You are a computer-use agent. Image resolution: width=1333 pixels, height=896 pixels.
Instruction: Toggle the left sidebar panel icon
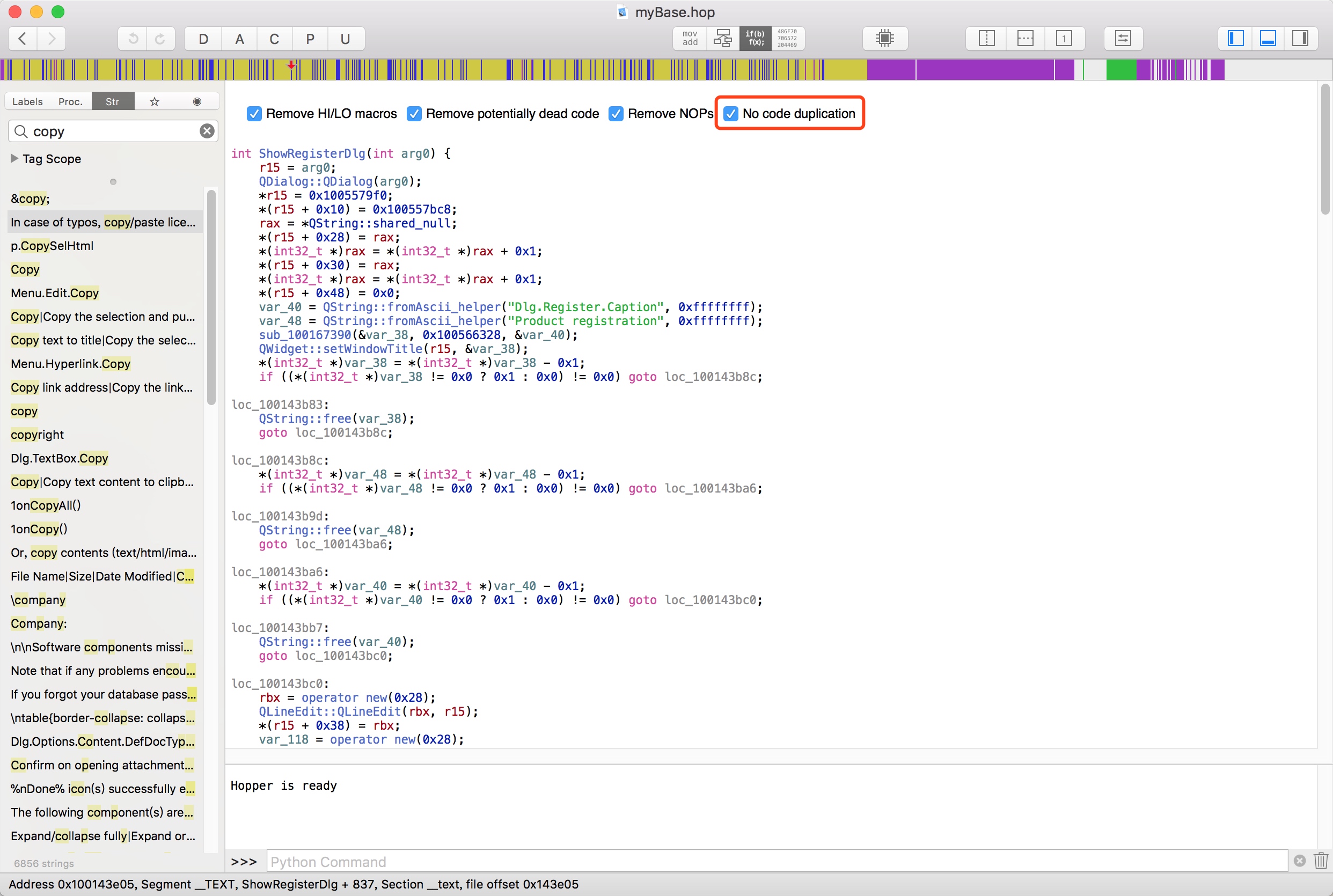[x=1235, y=38]
